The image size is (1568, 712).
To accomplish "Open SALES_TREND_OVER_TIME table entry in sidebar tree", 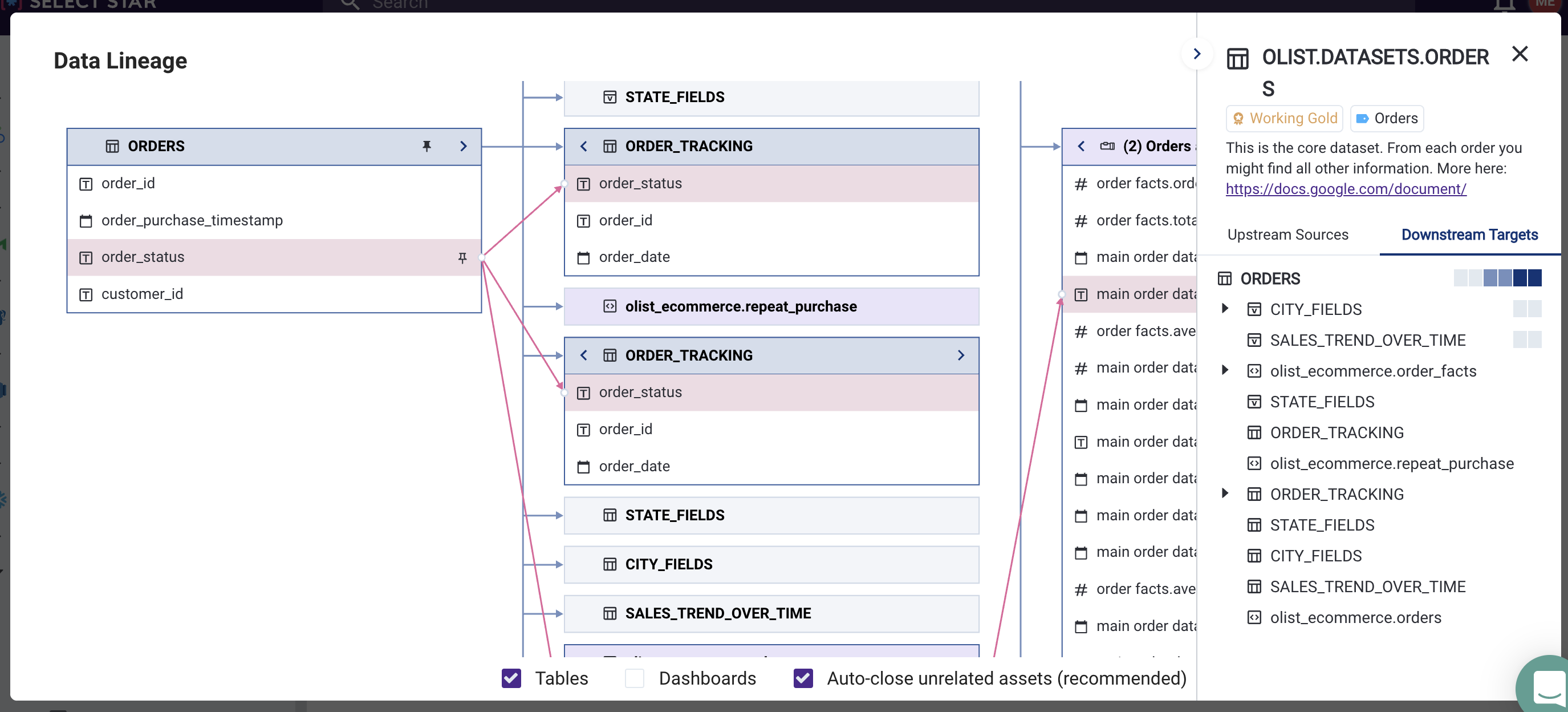I will click(1367, 586).
